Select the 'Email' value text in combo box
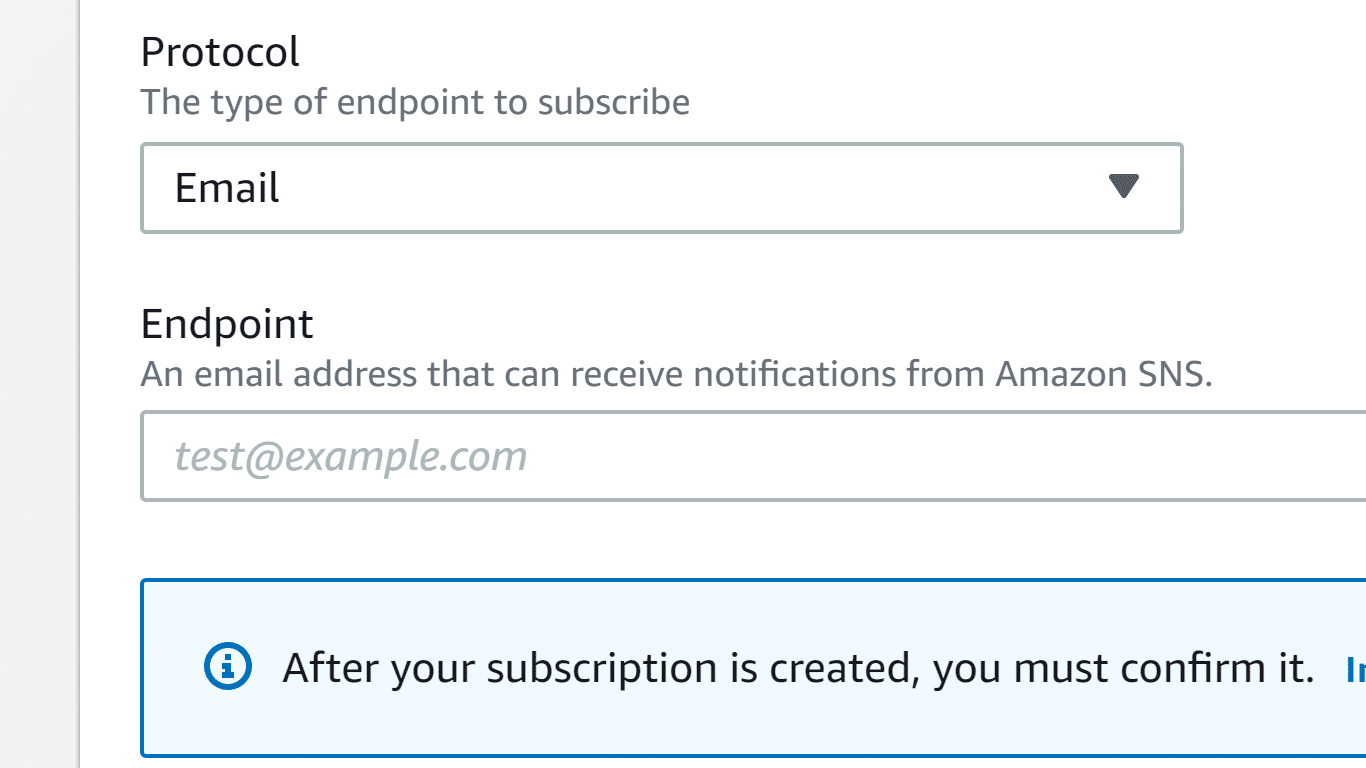The width and height of the screenshot is (1366, 768). click(x=227, y=188)
